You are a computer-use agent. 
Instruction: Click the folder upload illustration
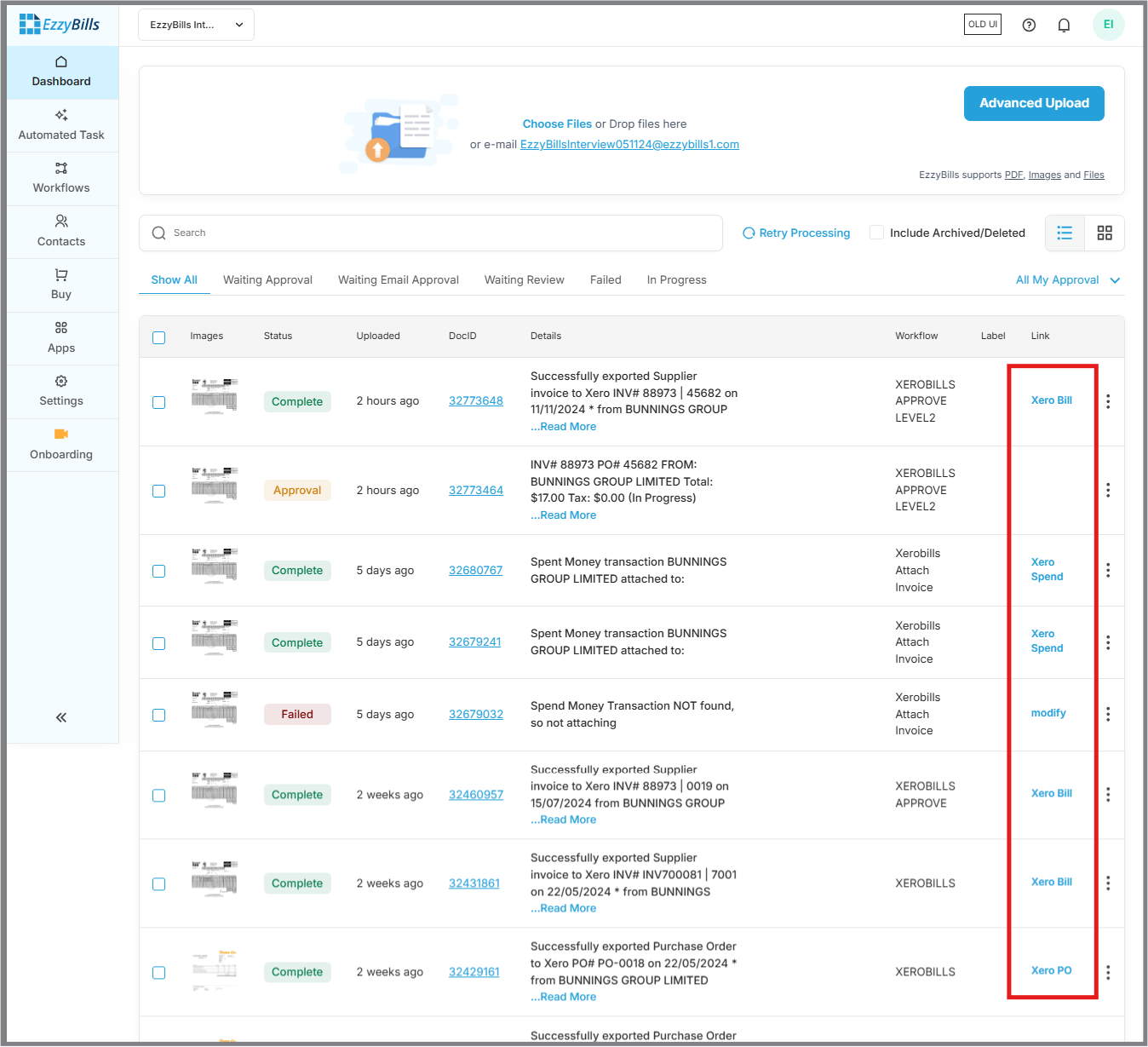click(x=400, y=134)
